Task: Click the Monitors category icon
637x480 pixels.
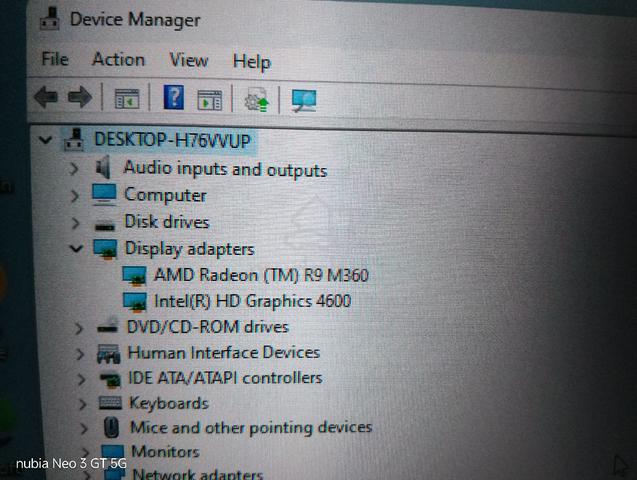Action: [x=113, y=453]
